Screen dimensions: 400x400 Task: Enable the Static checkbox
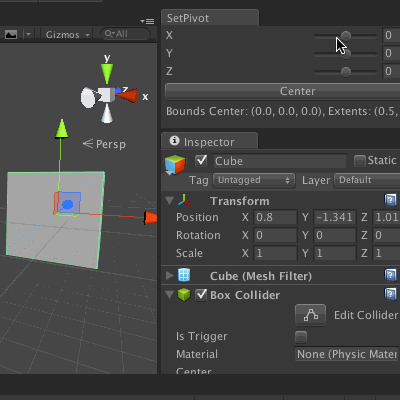pyautogui.click(x=359, y=161)
